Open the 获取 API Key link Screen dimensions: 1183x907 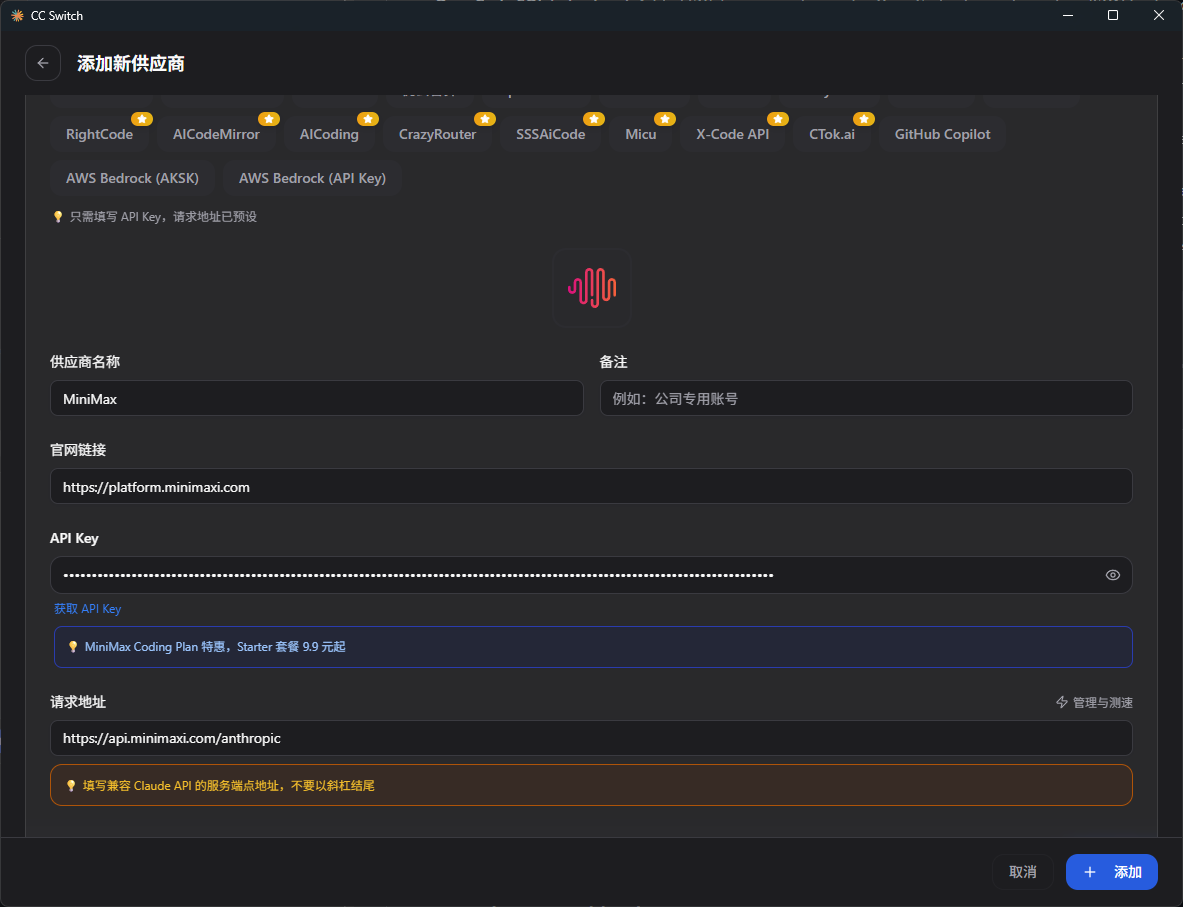click(x=87, y=608)
